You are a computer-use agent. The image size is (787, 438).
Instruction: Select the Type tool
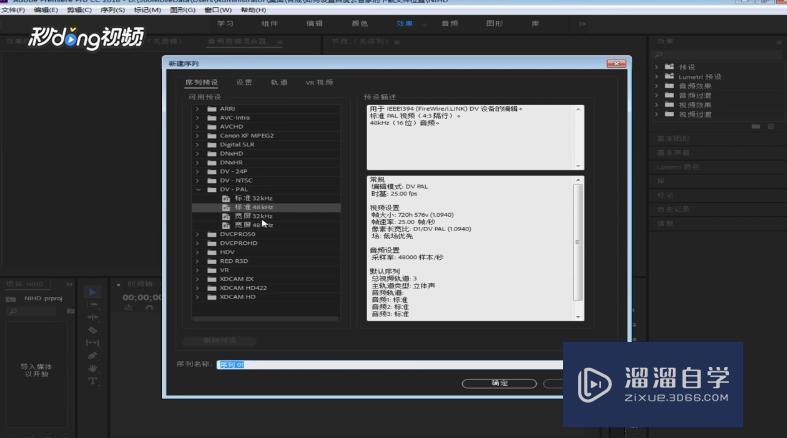[92, 381]
